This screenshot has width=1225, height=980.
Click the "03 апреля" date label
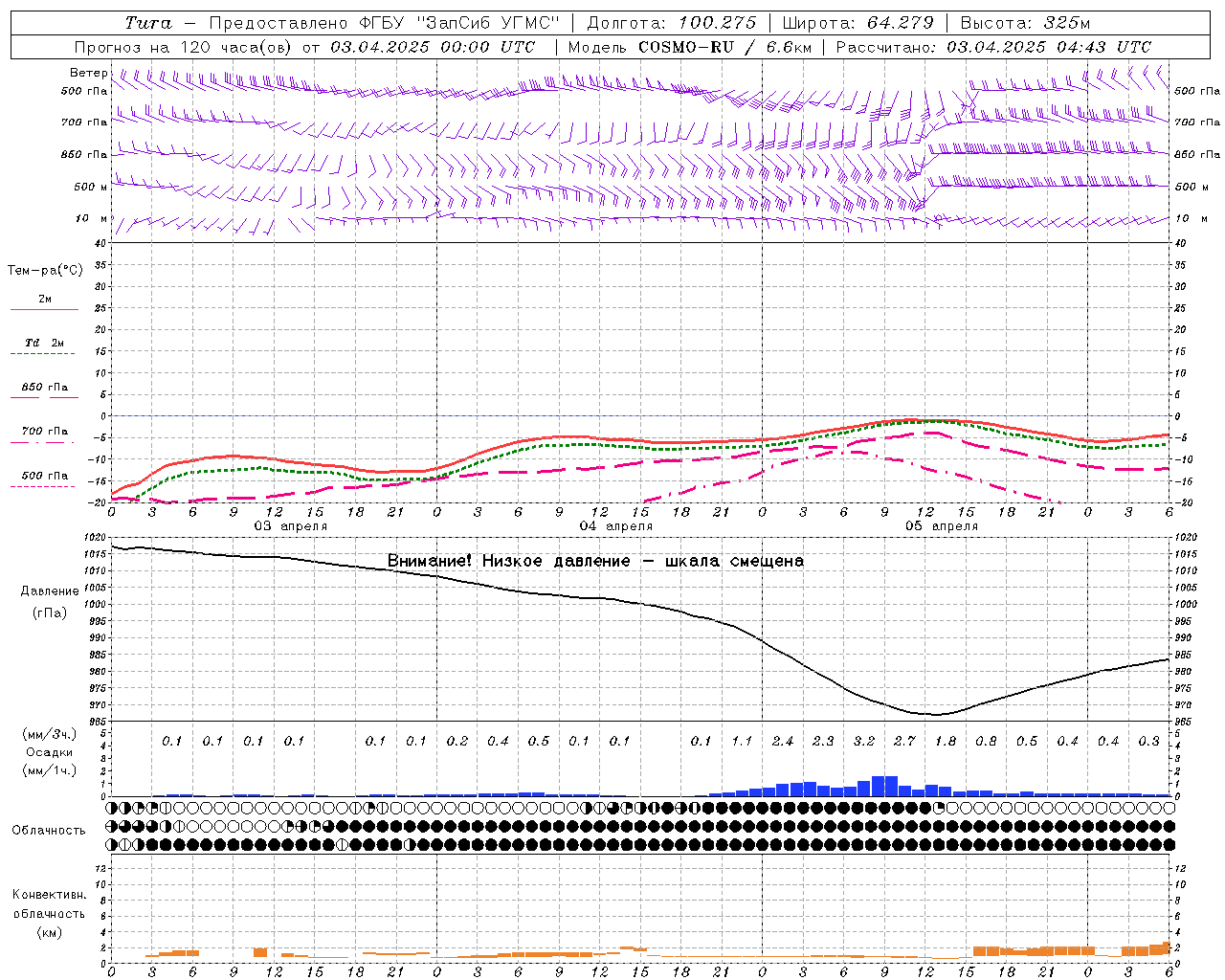290,525
